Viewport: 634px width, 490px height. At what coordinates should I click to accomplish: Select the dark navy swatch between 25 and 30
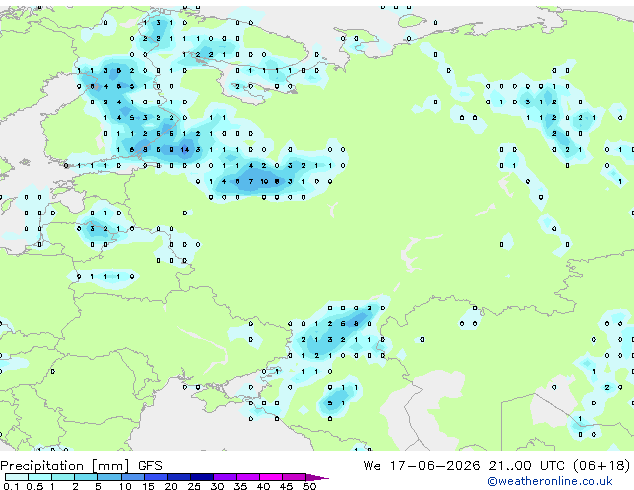(202, 477)
